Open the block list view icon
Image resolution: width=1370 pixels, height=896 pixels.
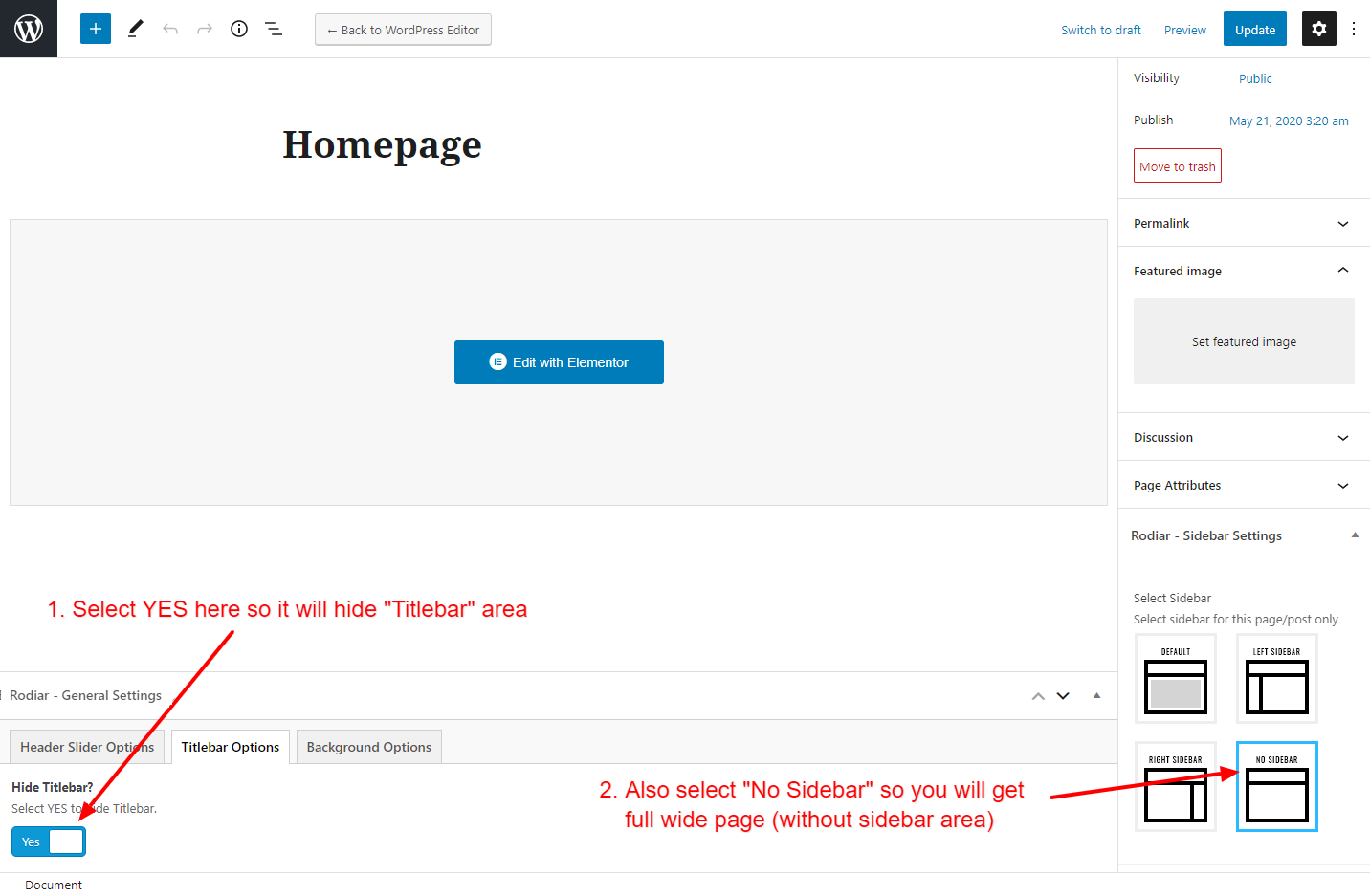pos(274,29)
